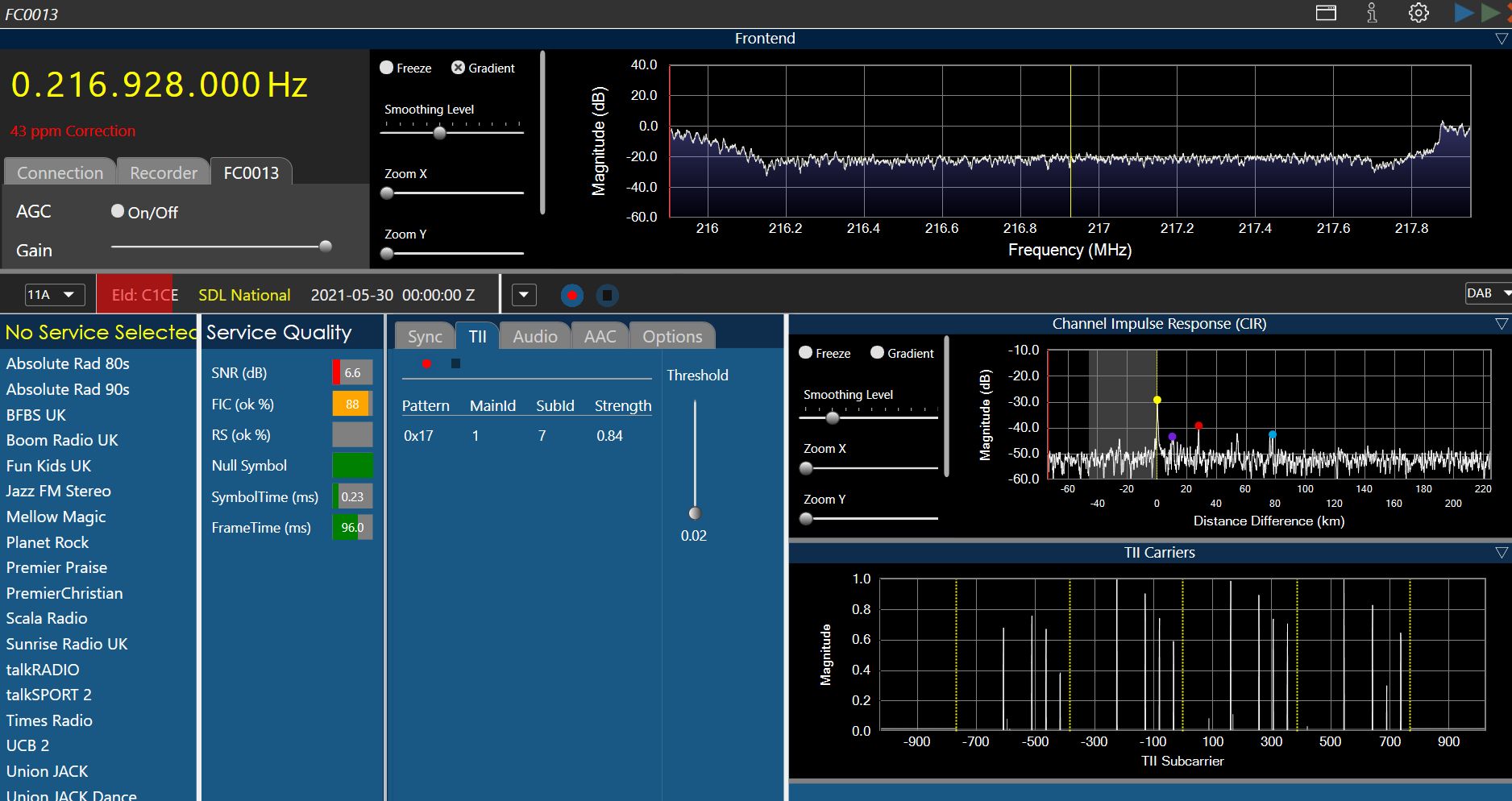Collapse the TII Carriers panel triangle

(1501, 553)
